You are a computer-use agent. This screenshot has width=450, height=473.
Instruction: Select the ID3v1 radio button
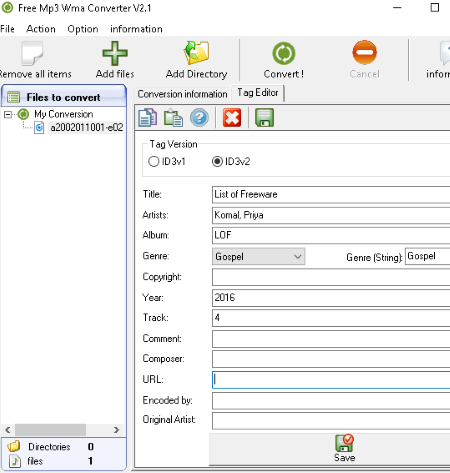(x=154, y=162)
